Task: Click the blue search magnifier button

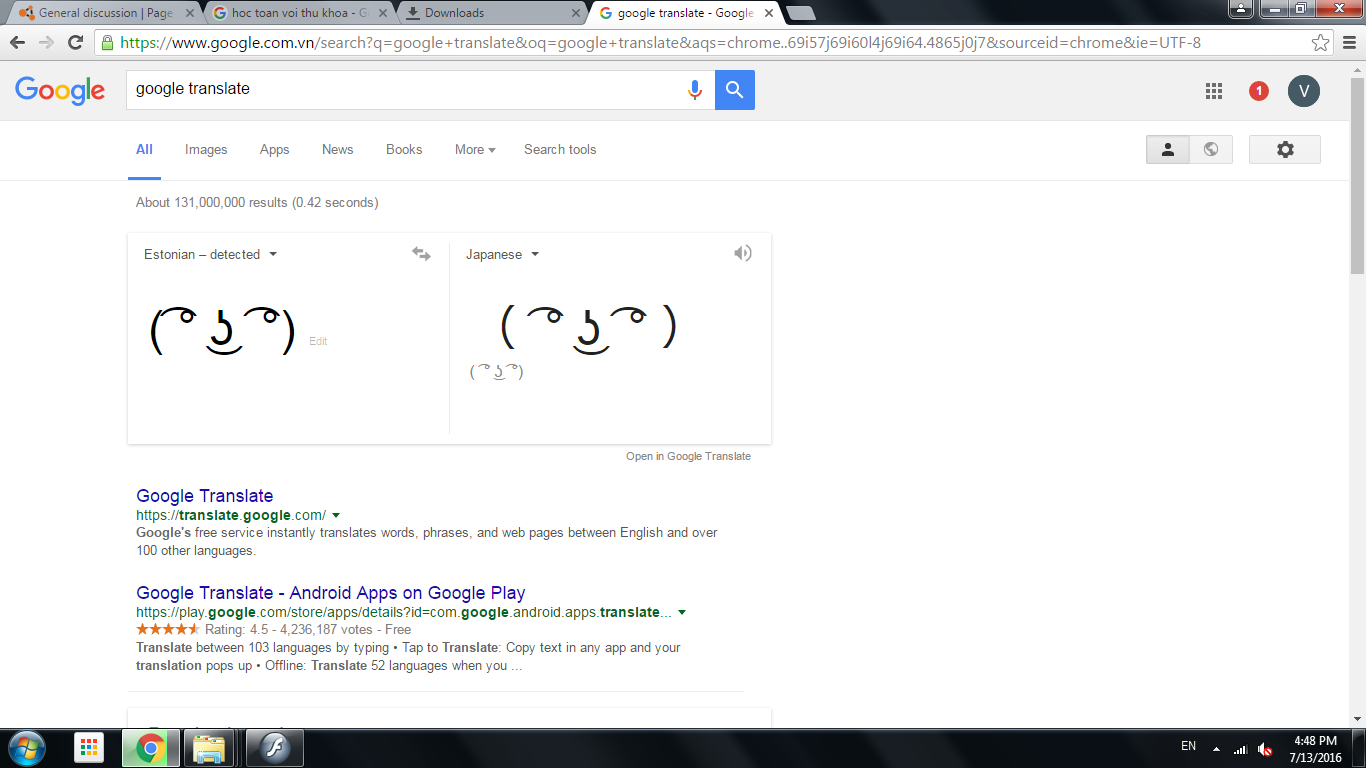Action: pos(735,90)
